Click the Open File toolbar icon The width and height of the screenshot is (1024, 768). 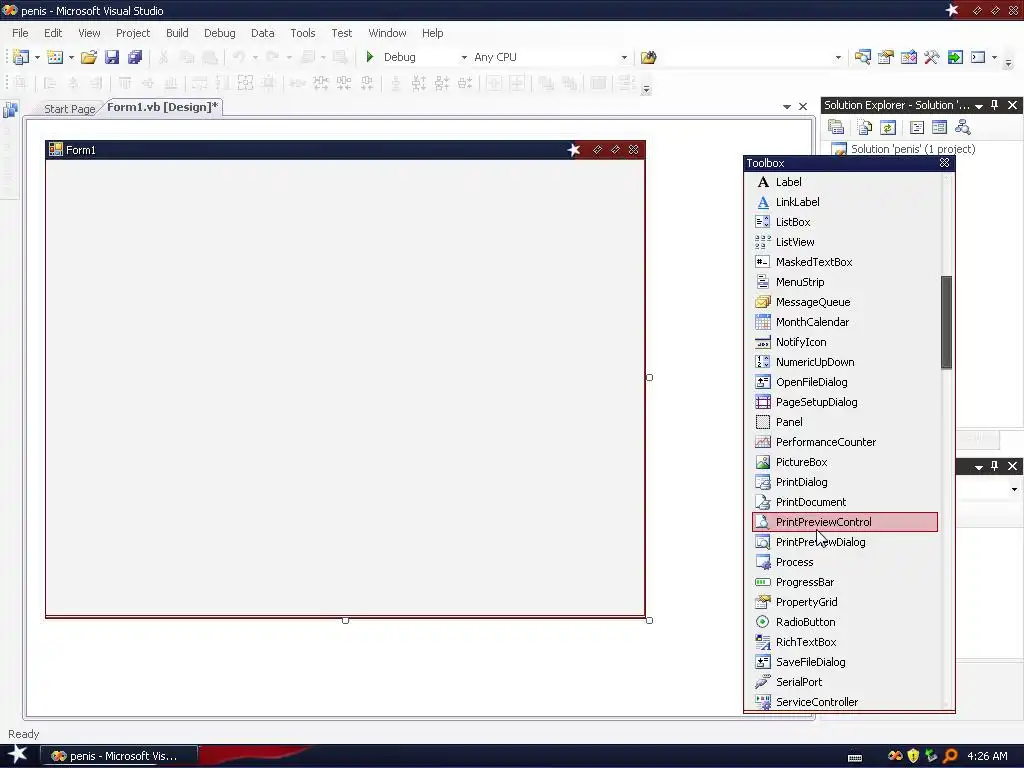[x=89, y=57]
